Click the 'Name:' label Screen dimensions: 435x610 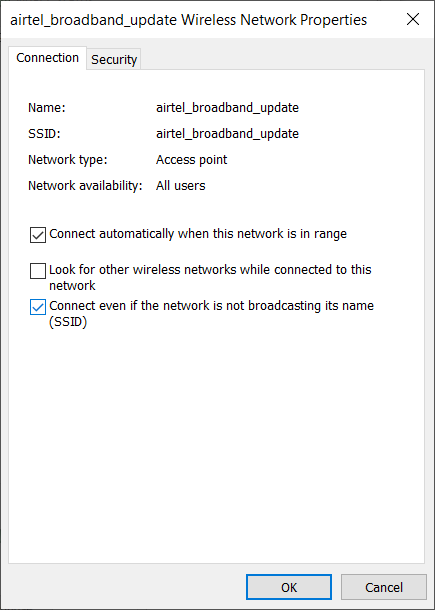47,108
